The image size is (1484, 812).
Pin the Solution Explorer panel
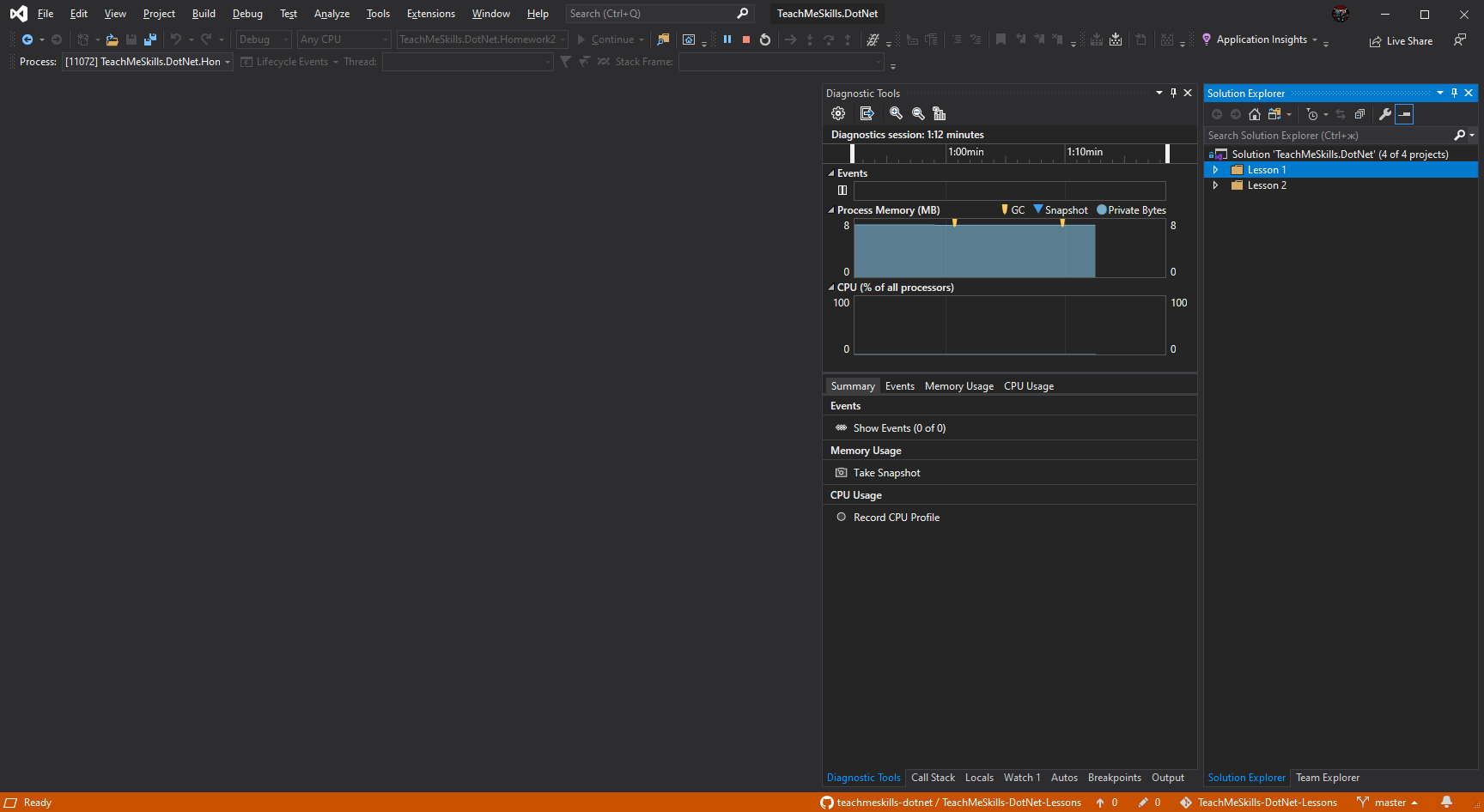(x=1454, y=93)
